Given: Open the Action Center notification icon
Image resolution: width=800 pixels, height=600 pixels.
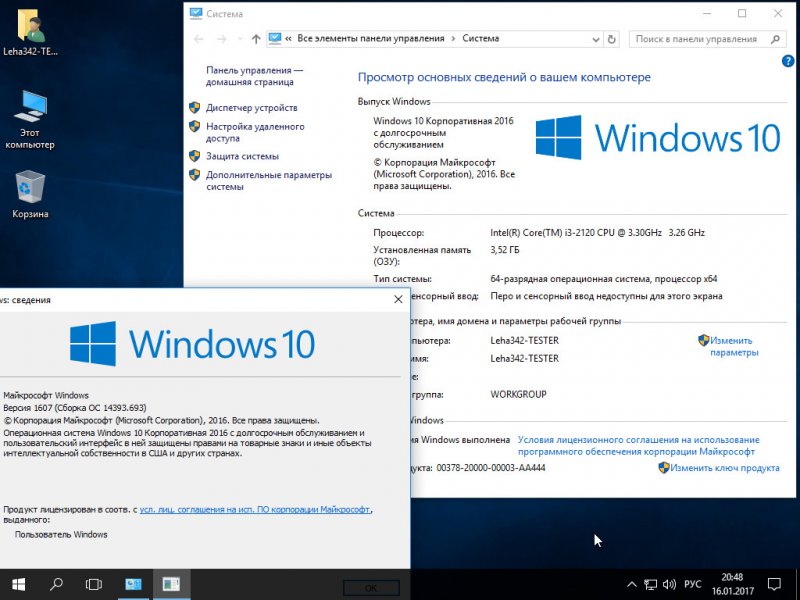Looking at the screenshot, I should pos(774,585).
